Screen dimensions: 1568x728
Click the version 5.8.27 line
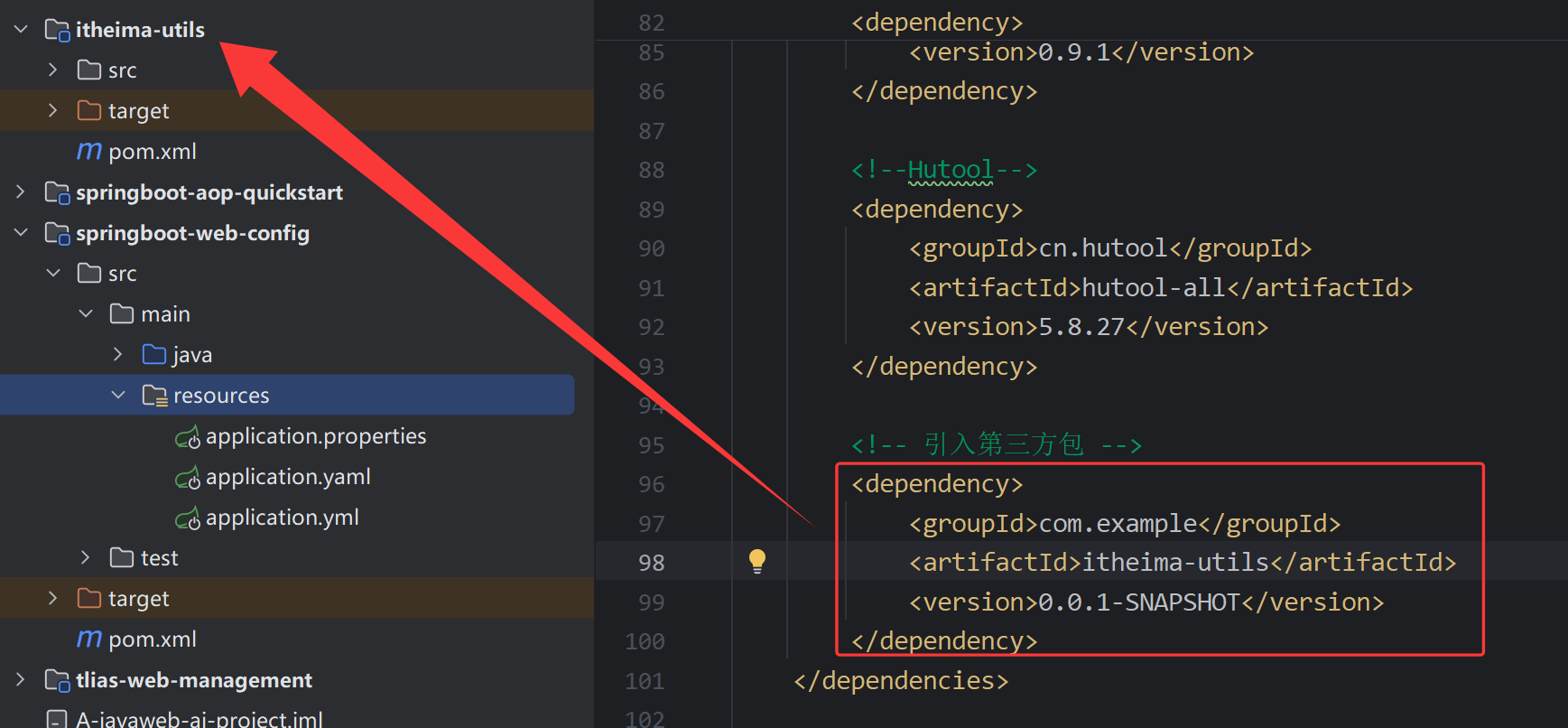pos(1089,326)
